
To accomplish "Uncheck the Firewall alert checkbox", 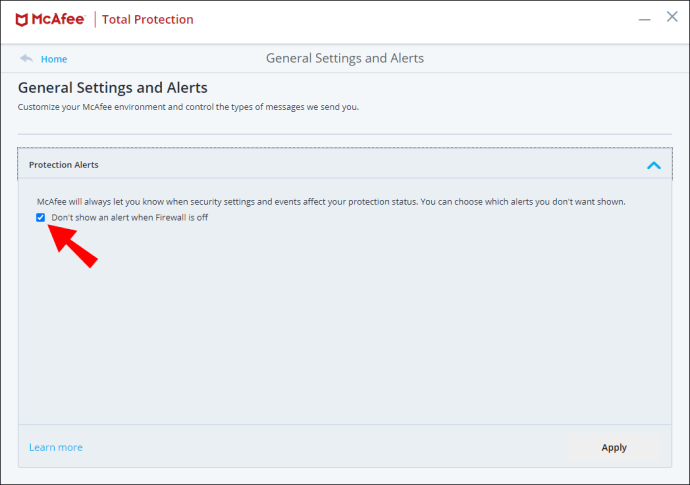I will 40,217.
